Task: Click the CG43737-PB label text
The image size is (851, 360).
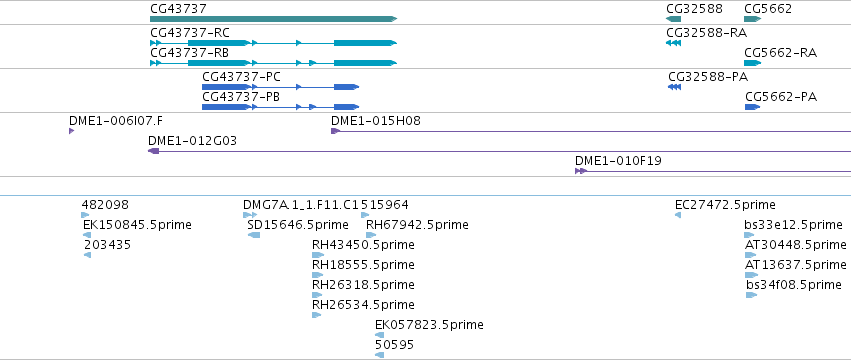Action: 242,97
